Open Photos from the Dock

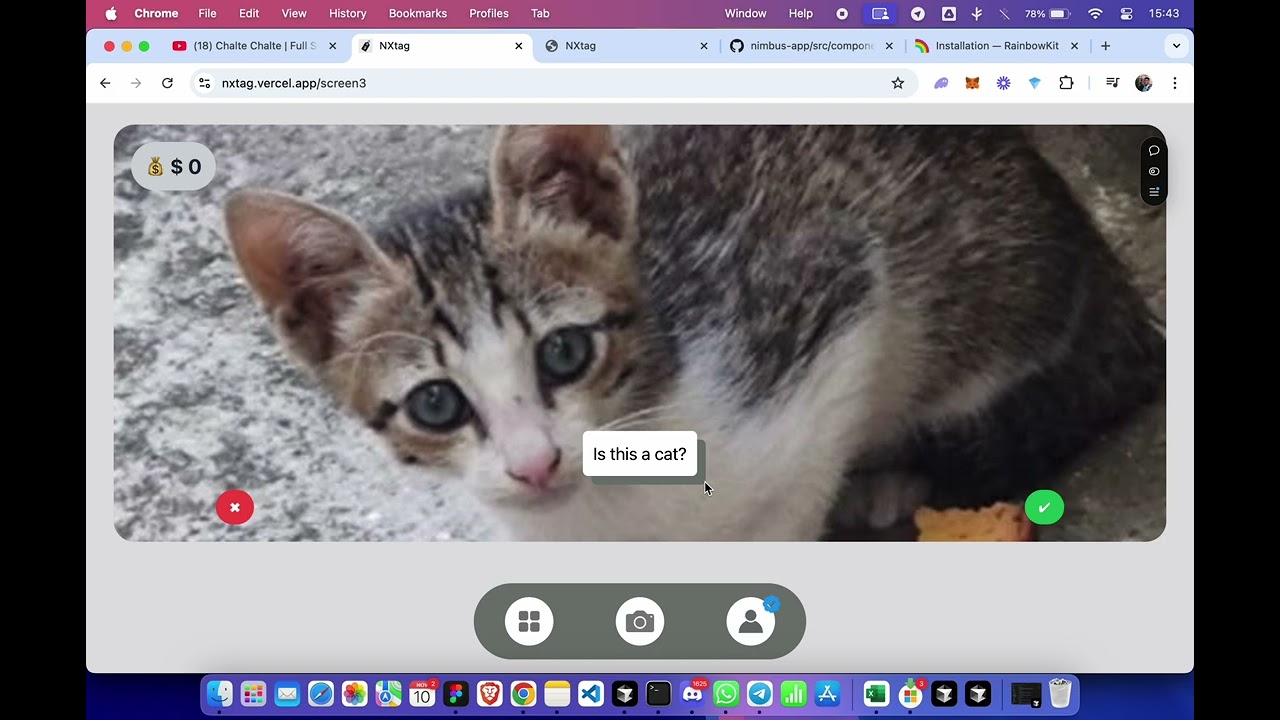(x=355, y=693)
